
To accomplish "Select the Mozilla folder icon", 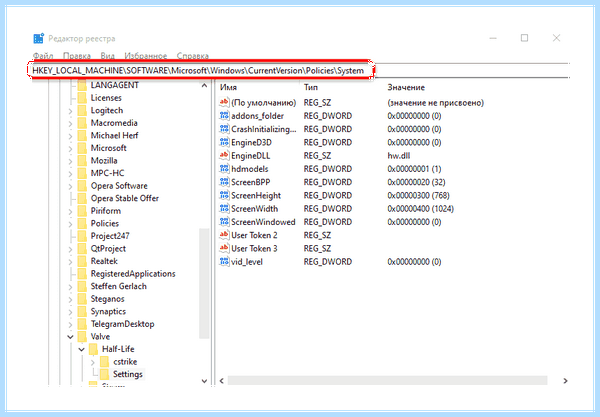I will [x=82, y=161].
